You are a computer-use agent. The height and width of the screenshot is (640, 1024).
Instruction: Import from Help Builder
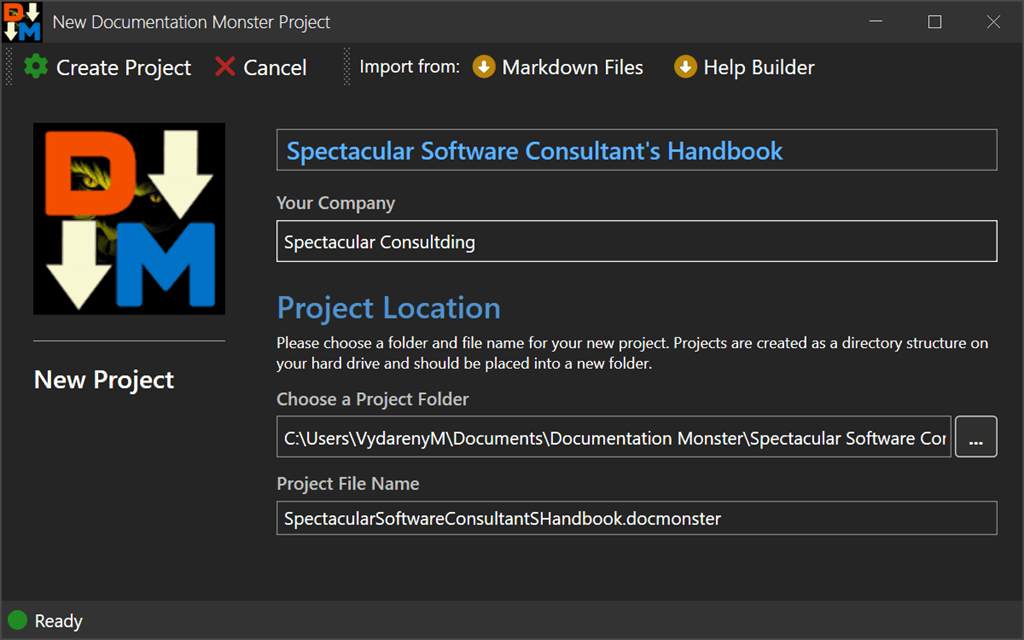[744, 67]
